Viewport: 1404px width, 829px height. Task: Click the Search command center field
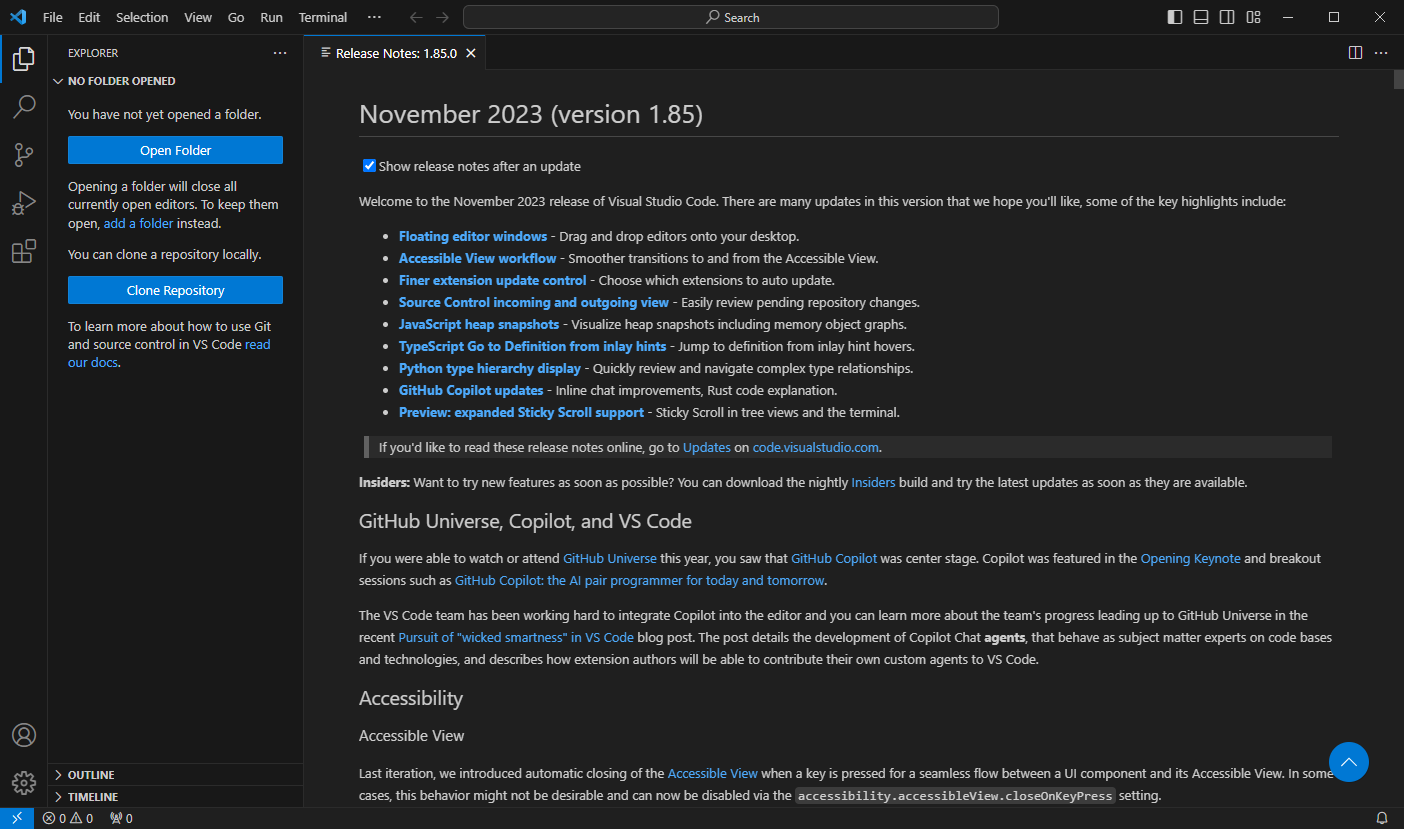[x=731, y=17]
